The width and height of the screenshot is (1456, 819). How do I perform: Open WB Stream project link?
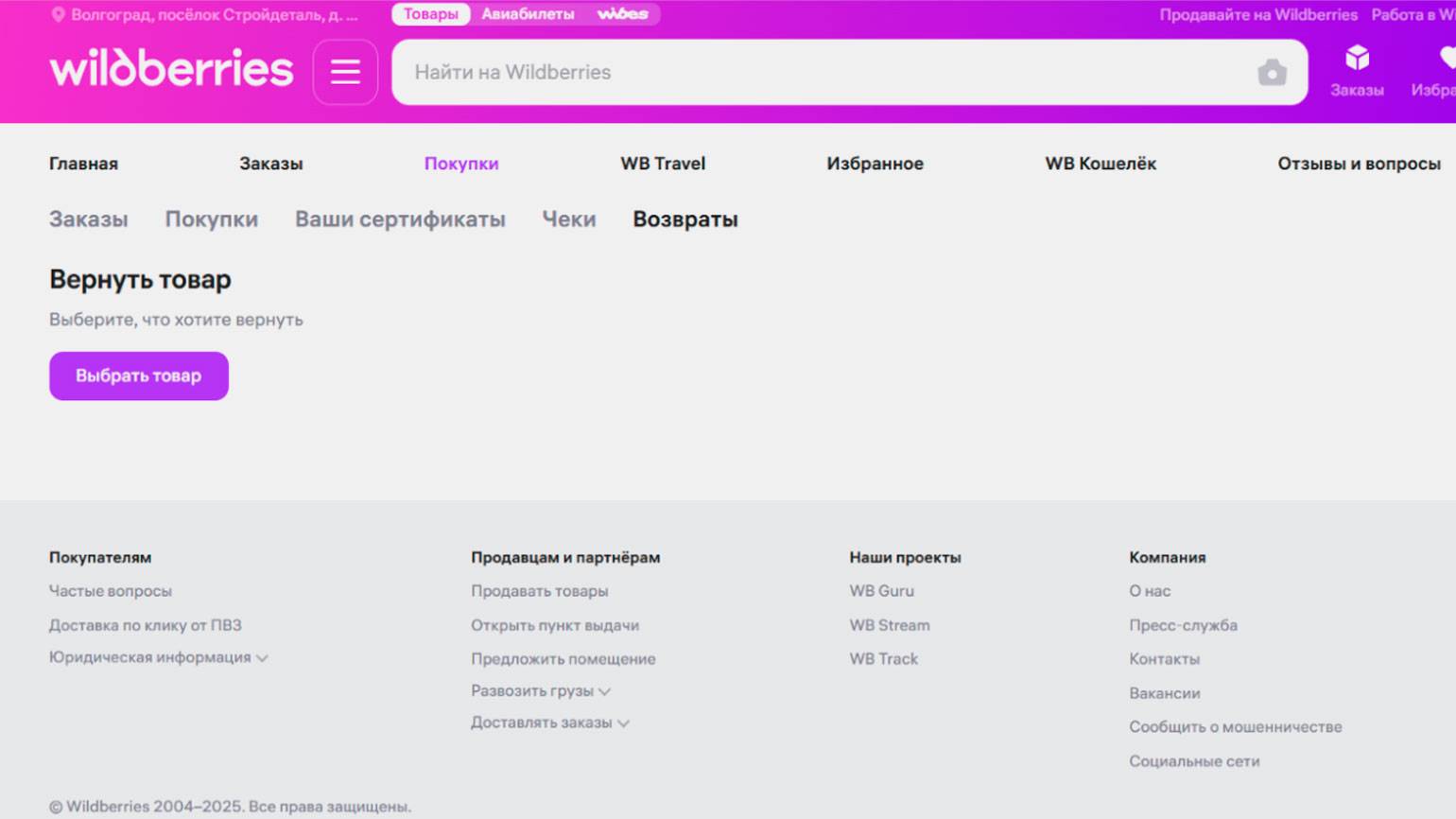point(890,625)
